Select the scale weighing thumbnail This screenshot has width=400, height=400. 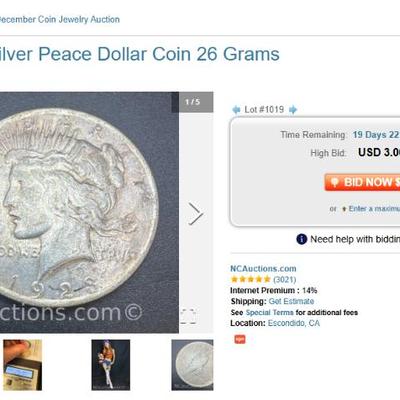coord(23,365)
